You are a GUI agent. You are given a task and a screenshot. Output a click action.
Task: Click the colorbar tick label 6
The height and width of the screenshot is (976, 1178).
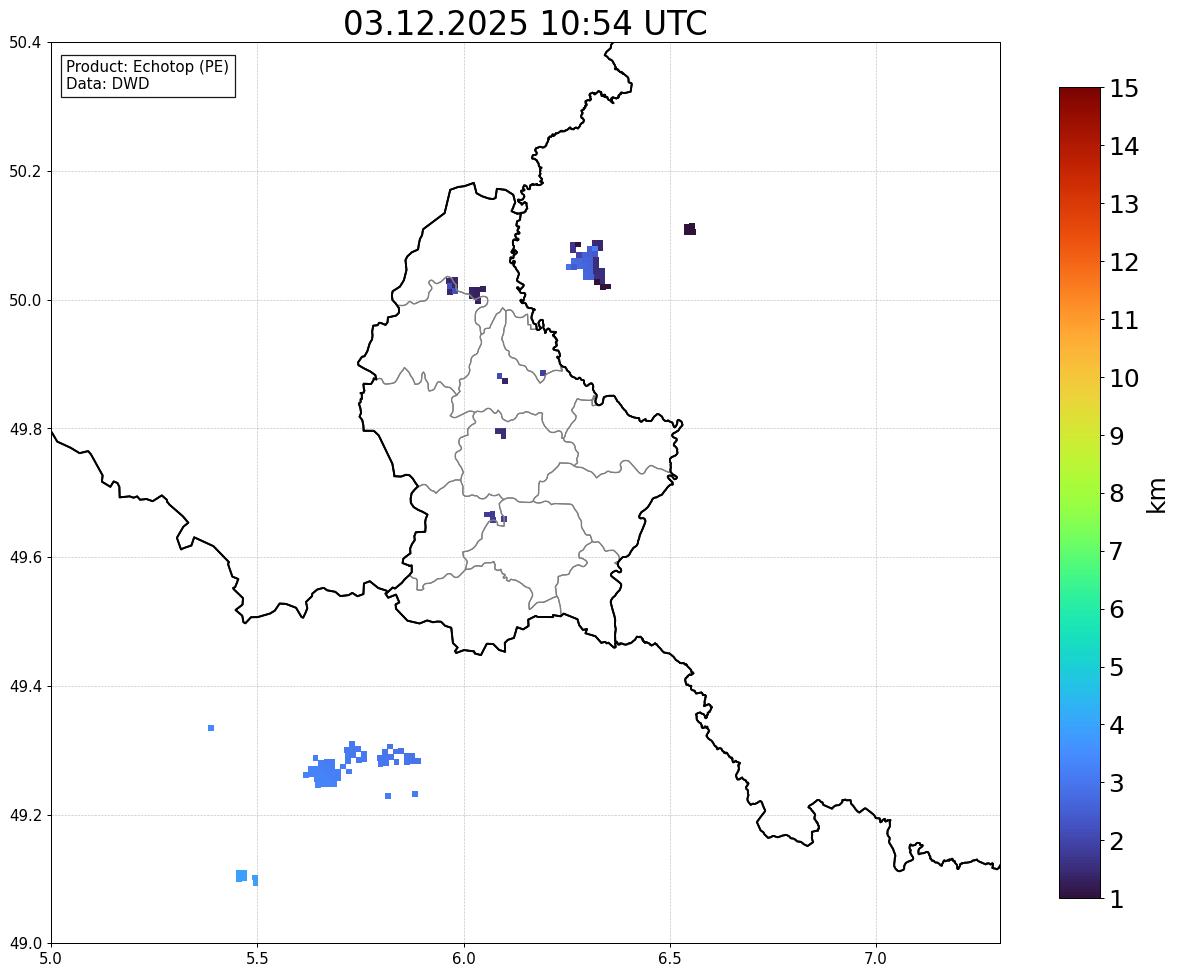pyautogui.click(x=1117, y=609)
